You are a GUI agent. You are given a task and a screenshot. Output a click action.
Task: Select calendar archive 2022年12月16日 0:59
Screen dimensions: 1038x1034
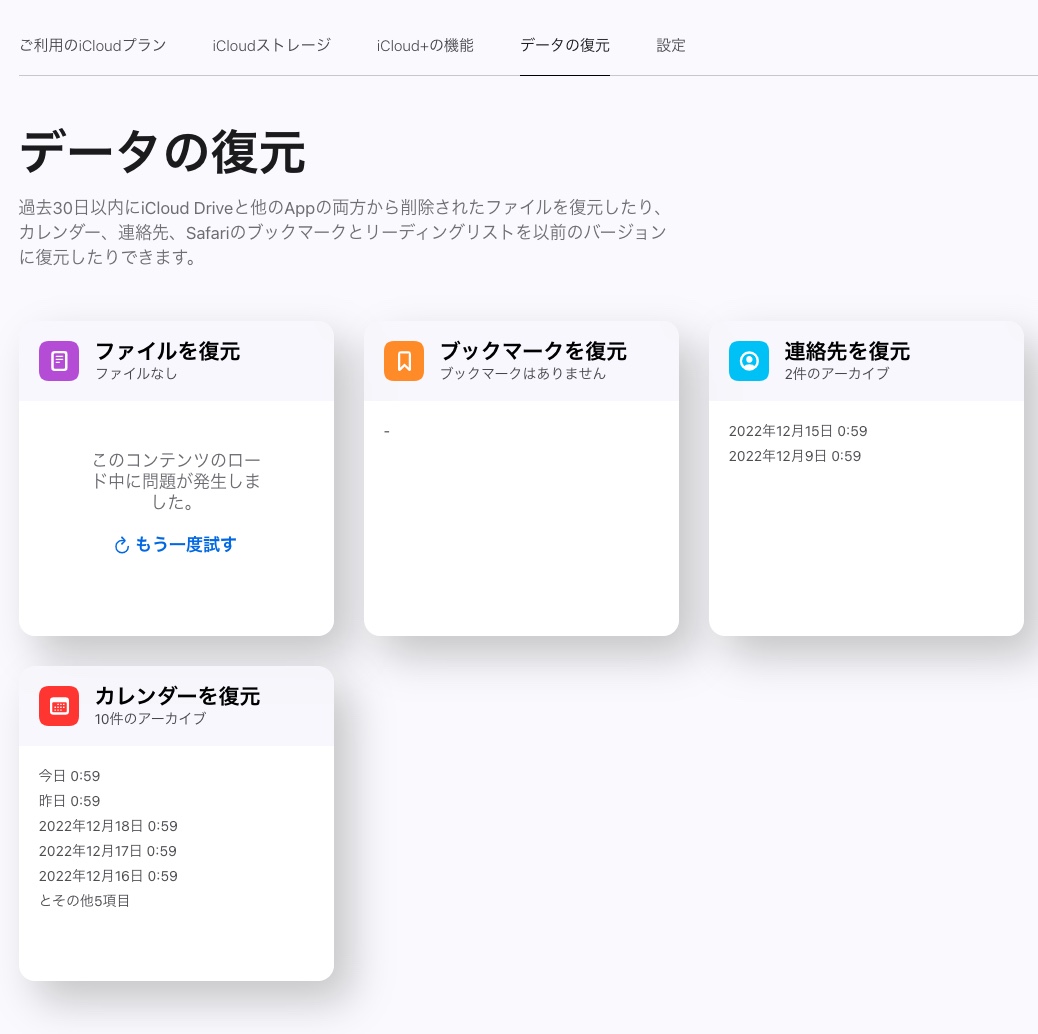tap(108, 876)
